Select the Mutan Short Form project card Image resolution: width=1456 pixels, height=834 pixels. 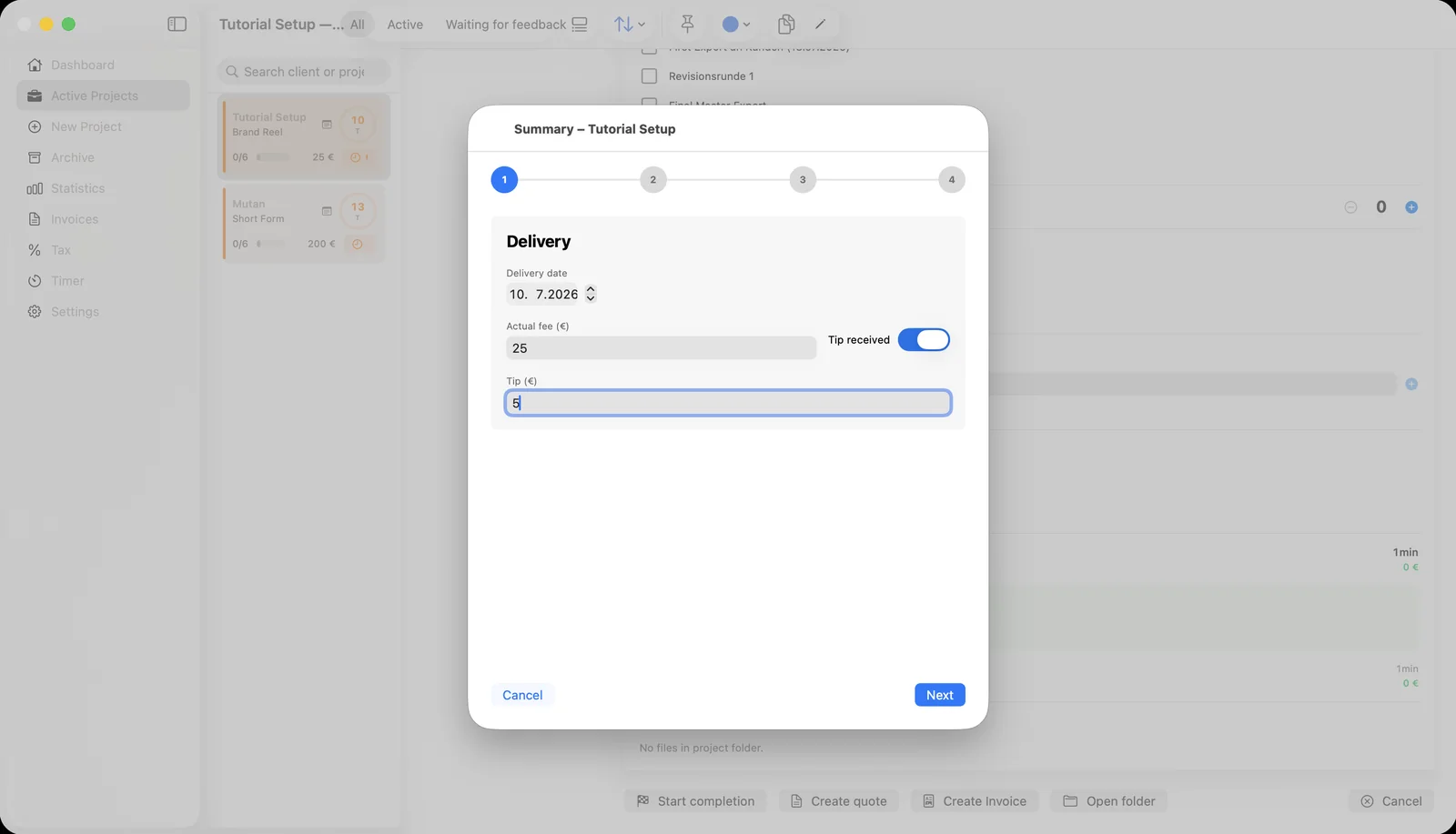click(x=304, y=224)
